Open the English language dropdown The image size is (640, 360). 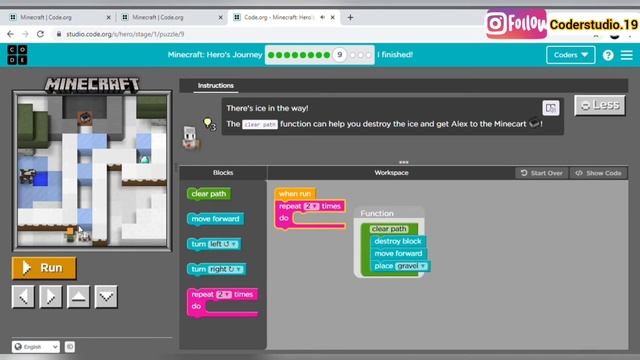36,347
